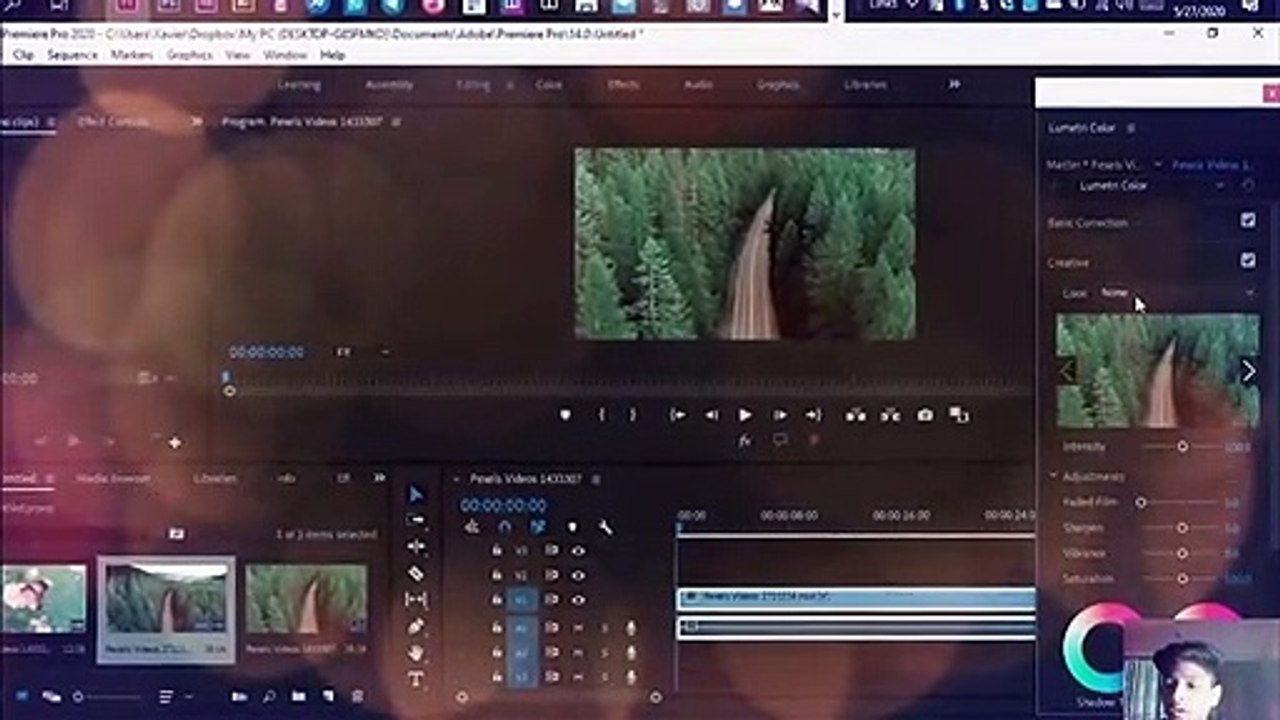Switch to the Color workspace tab
Image resolution: width=1280 pixels, height=720 pixels.
(x=549, y=85)
